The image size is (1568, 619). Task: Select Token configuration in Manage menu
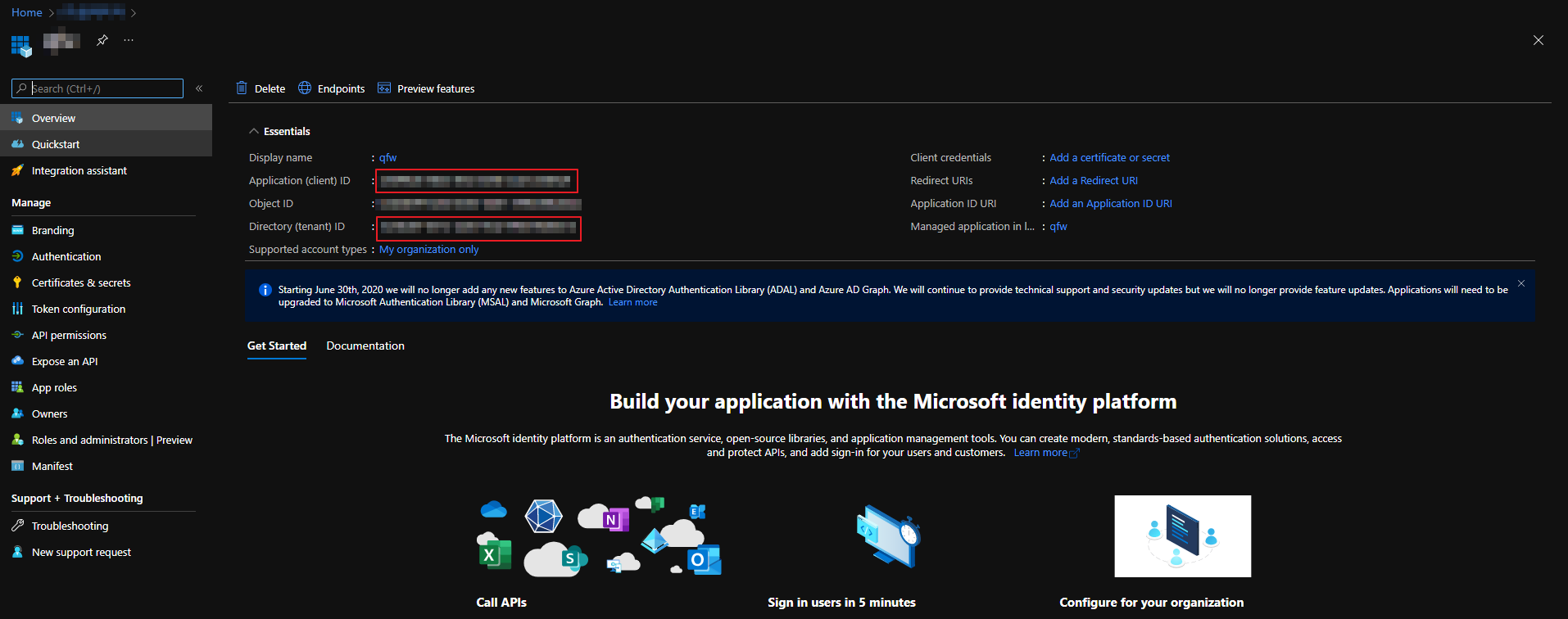click(x=78, y=309)
